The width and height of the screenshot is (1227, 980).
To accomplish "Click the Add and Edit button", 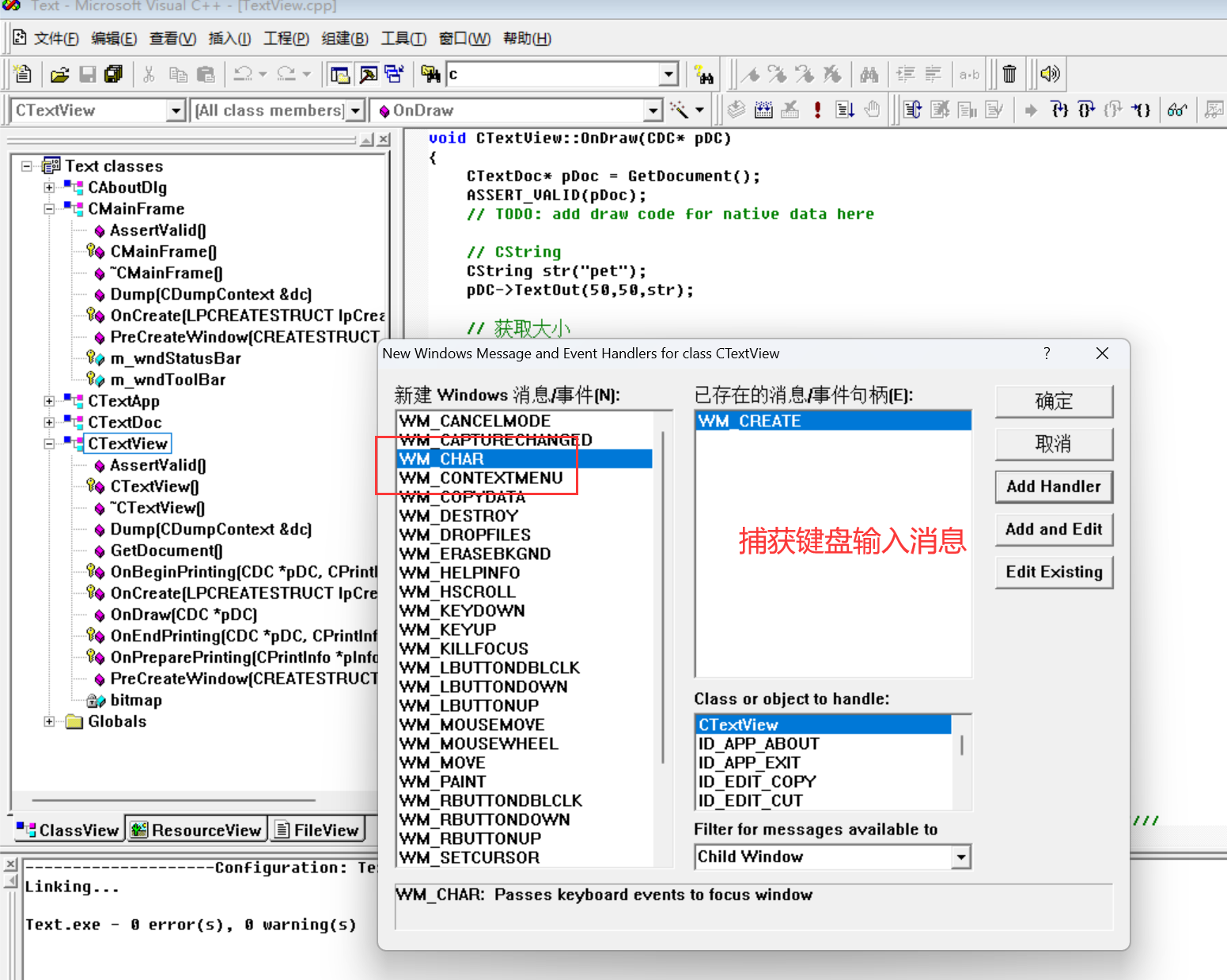I will [1054, 529].
